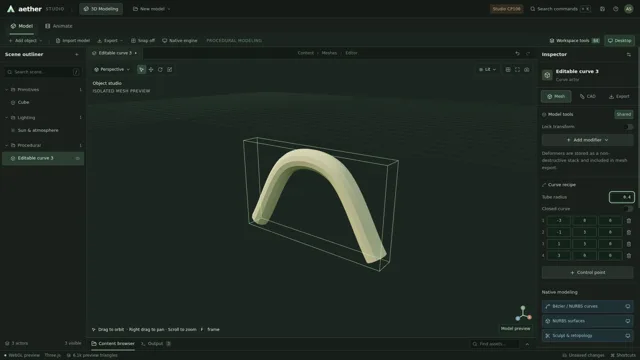Activate the rotate tool in viewport toolbar

pyautogui.click(x=160, y=69)
